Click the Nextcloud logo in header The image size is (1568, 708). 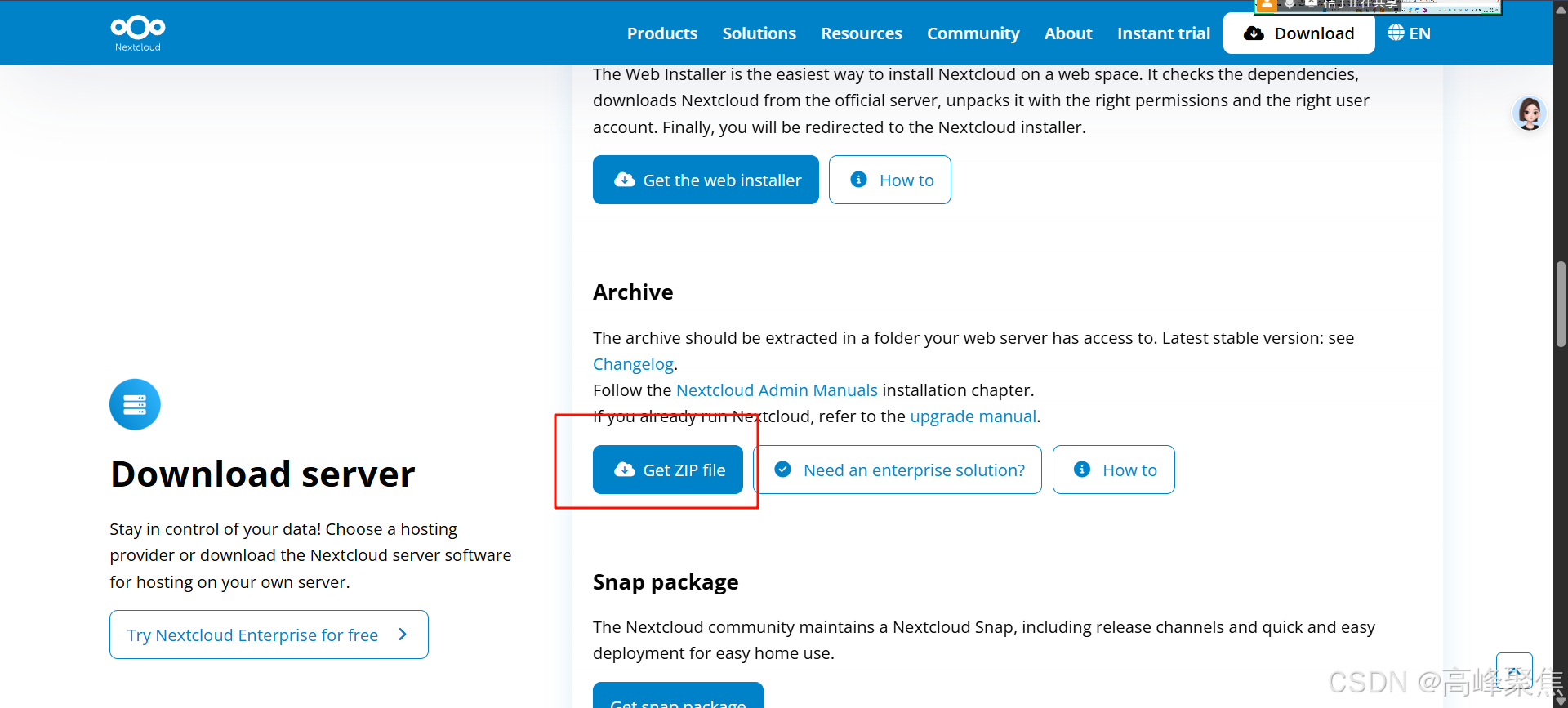point(138,33)
